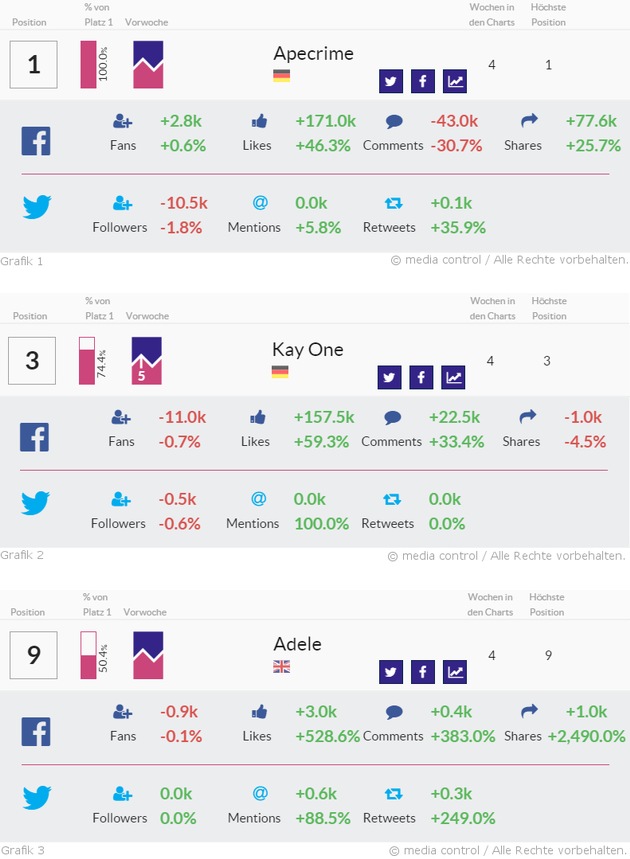Select the Adele artist name
Viewport: 630px width, 859px height.
coord(297,644)
